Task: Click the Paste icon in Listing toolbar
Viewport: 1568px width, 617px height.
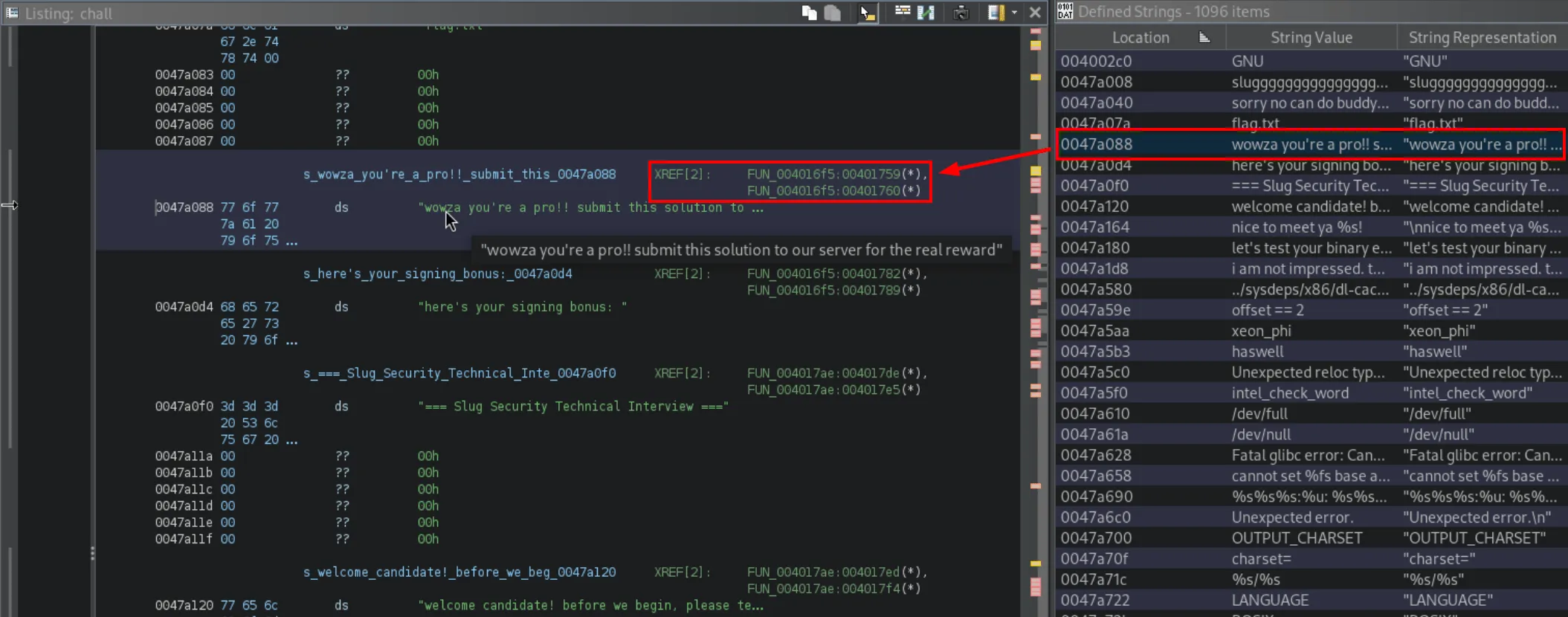Action: 833,13
